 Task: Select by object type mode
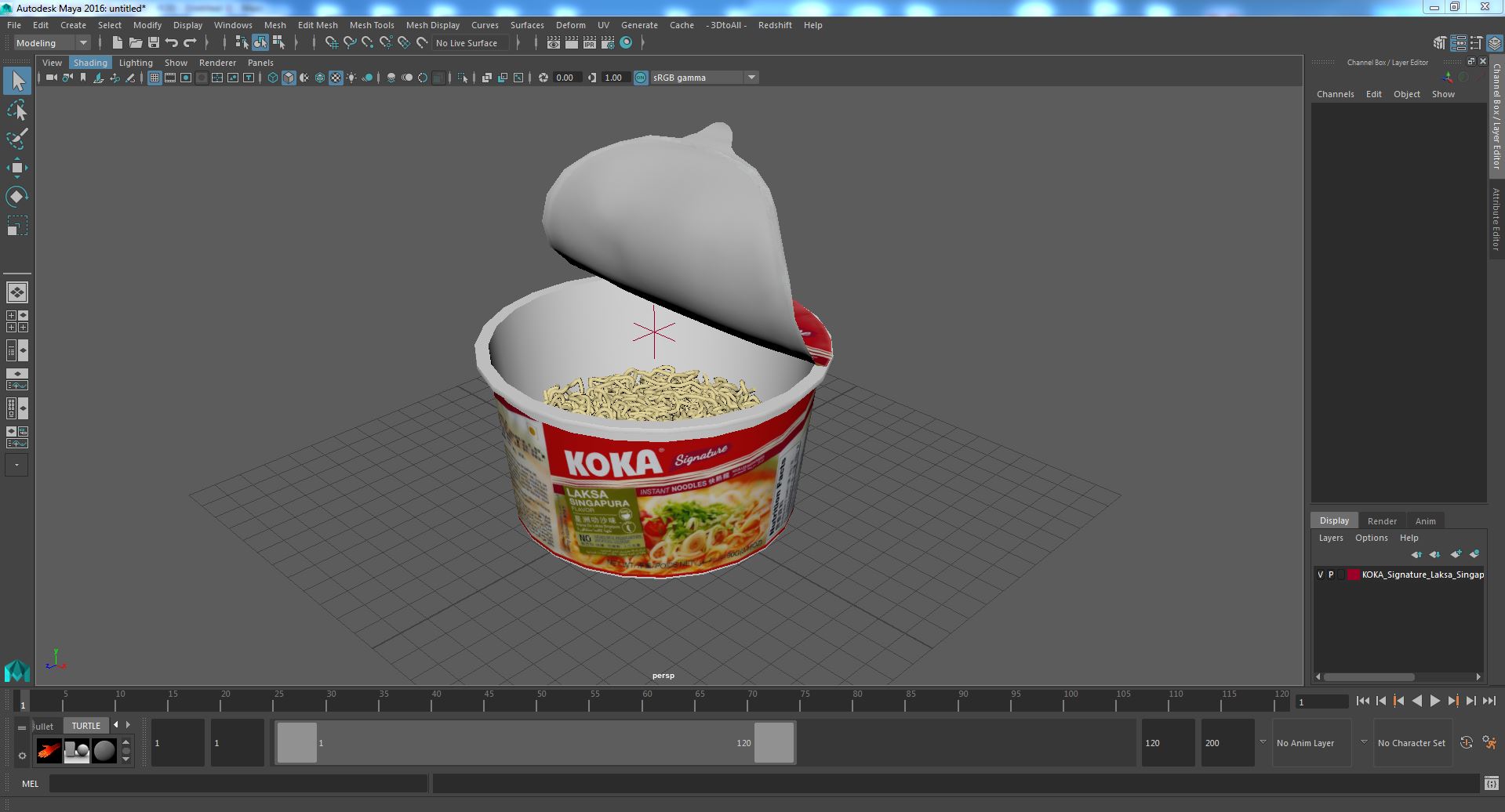[x=260, y=42]
